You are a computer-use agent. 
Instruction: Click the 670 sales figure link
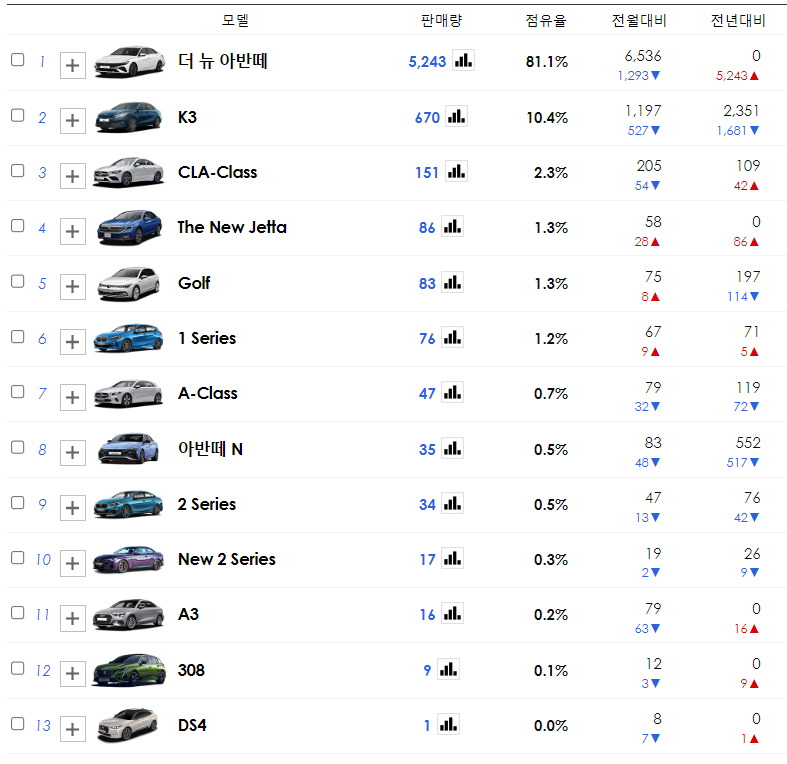click(x=427, y=117)
